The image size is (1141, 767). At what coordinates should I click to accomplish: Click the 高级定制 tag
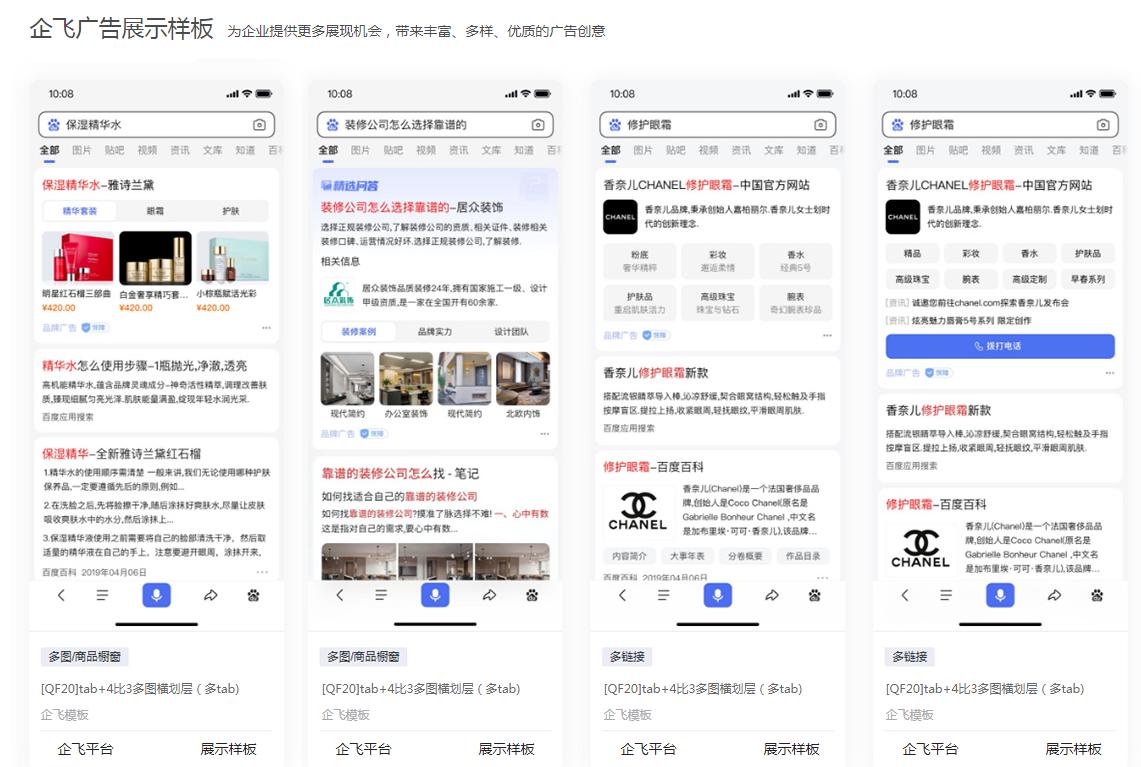point(1029,279)
